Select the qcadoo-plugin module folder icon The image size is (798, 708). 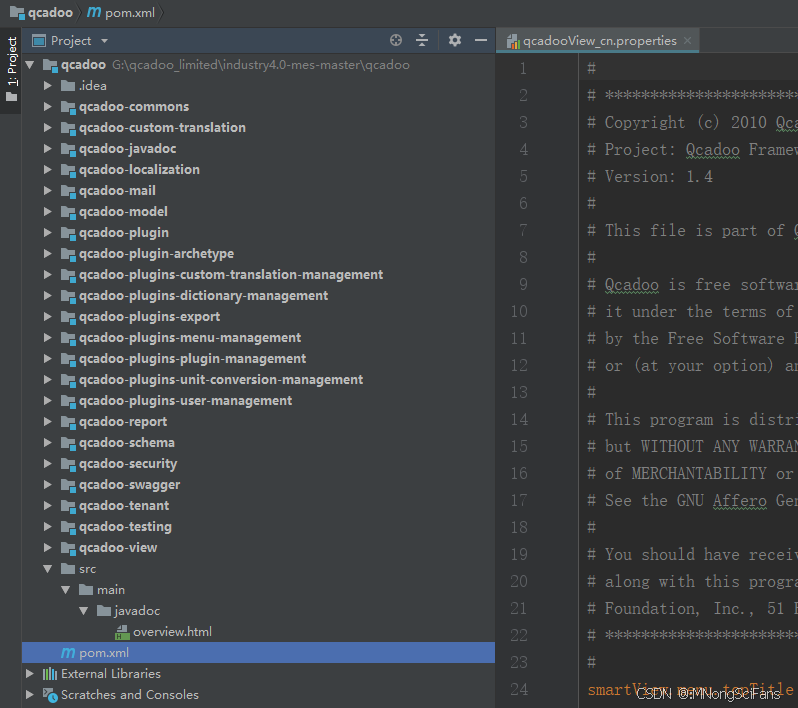[x=68, y=233]
